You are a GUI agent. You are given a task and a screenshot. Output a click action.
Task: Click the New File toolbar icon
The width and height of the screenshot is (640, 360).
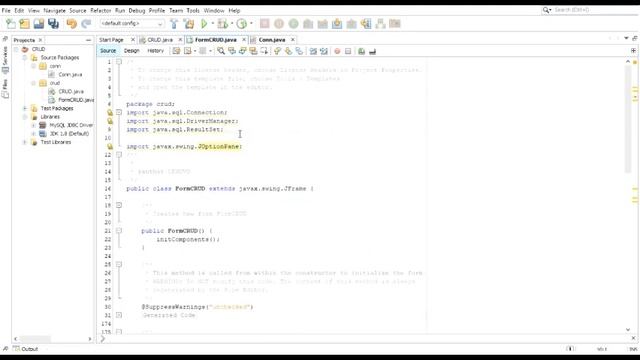(x=11, y=24)
